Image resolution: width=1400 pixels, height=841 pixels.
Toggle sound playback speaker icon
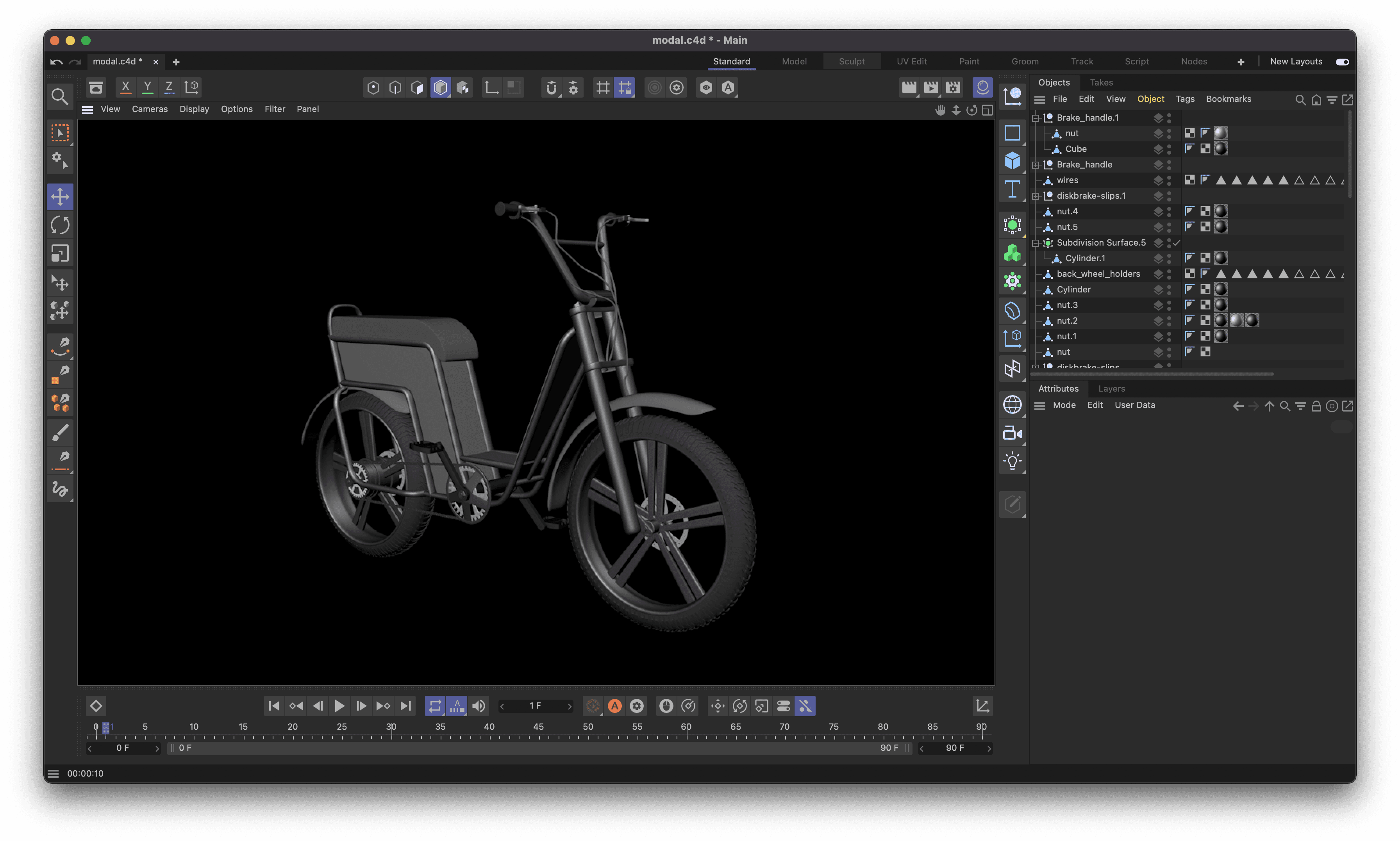tap(479, 706)
